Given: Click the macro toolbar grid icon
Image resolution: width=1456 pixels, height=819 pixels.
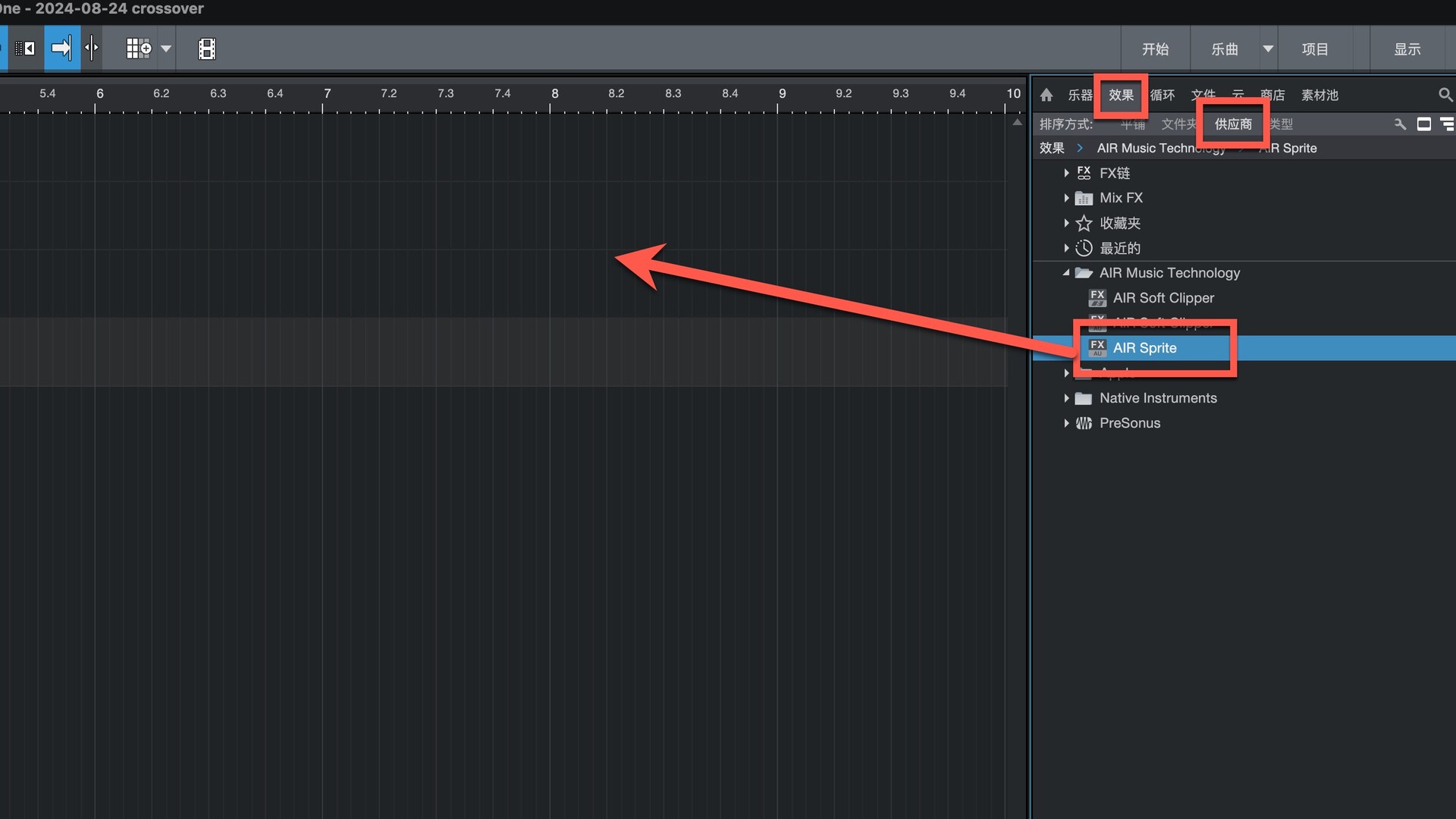Looking at the screenshot, I should (138, 49).
